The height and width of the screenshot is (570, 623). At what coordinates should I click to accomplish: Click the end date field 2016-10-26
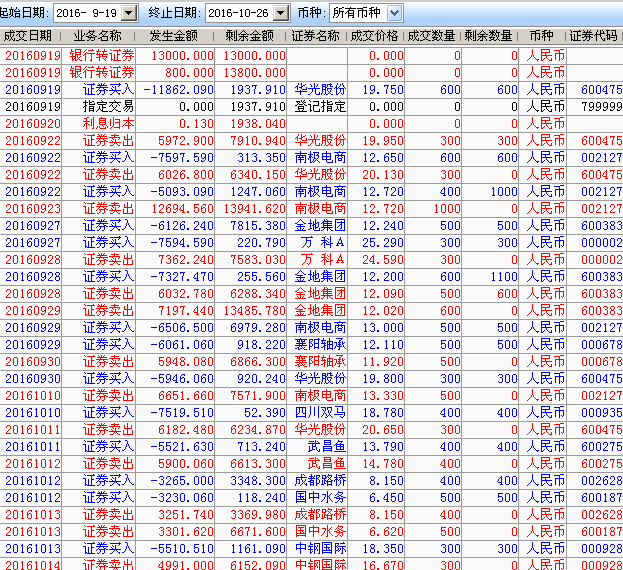point(239,13)
